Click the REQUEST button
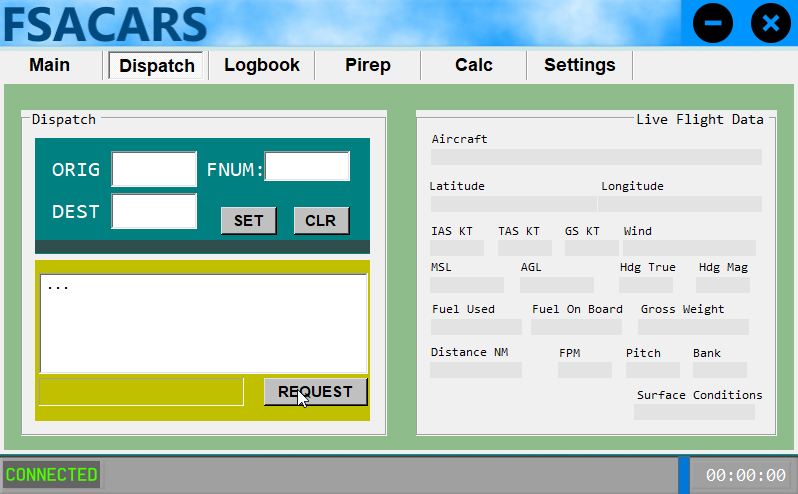The image size is (798, 494). point(315,392)
